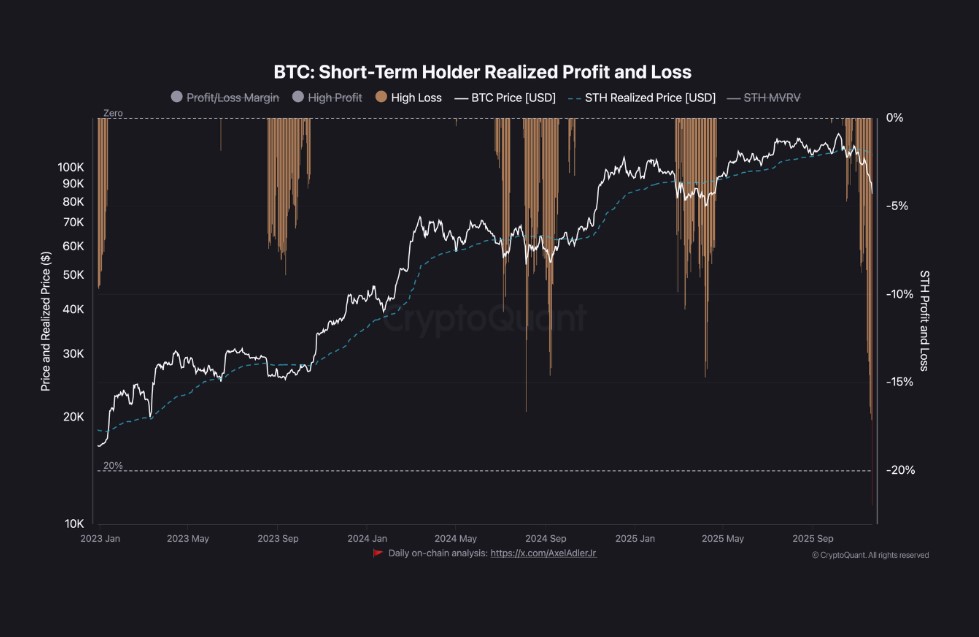Toggle BTC Price [USD] legend line
979x637 pixels.
pos(460,98)
